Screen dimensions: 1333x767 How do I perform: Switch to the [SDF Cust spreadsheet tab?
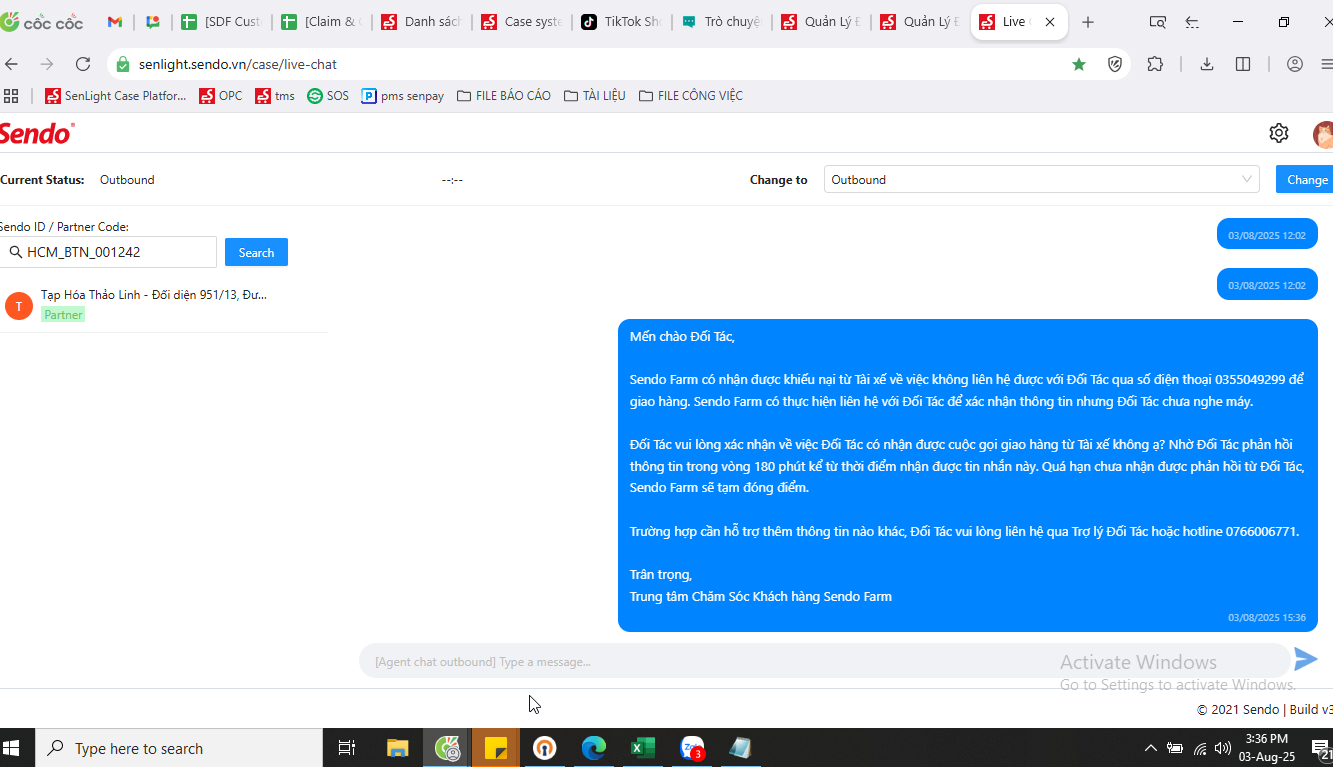[x=221, y=22]
